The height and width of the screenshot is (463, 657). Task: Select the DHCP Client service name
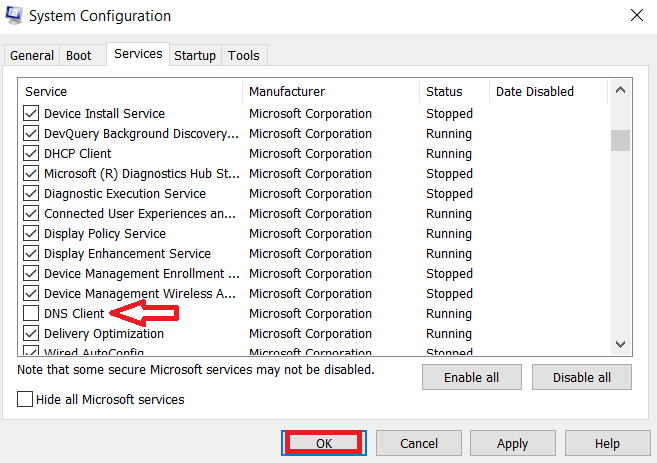pyautogui.click(x=78, y=153)
